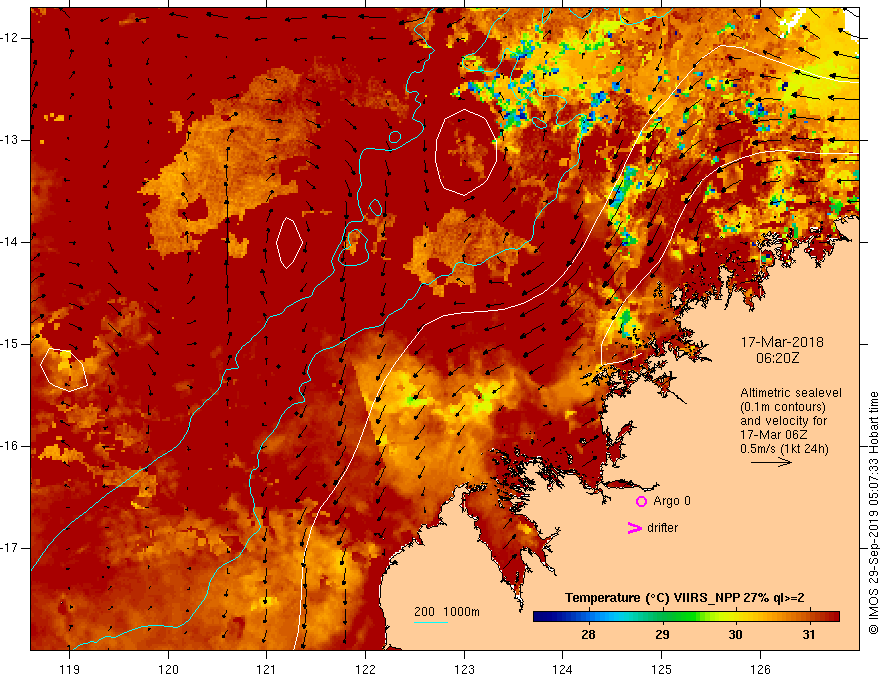
Task: Click the latitude label -13
Action: pos(10,140)
